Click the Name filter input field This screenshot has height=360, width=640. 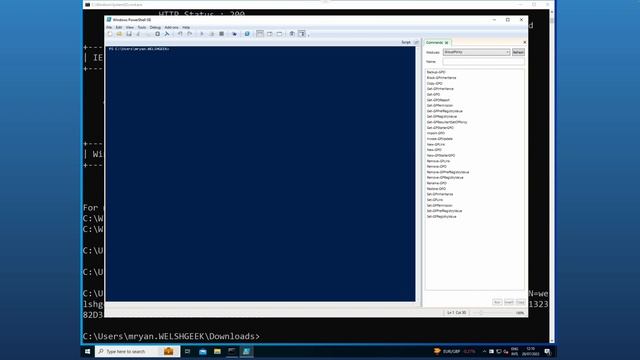(x=483, y=62)
